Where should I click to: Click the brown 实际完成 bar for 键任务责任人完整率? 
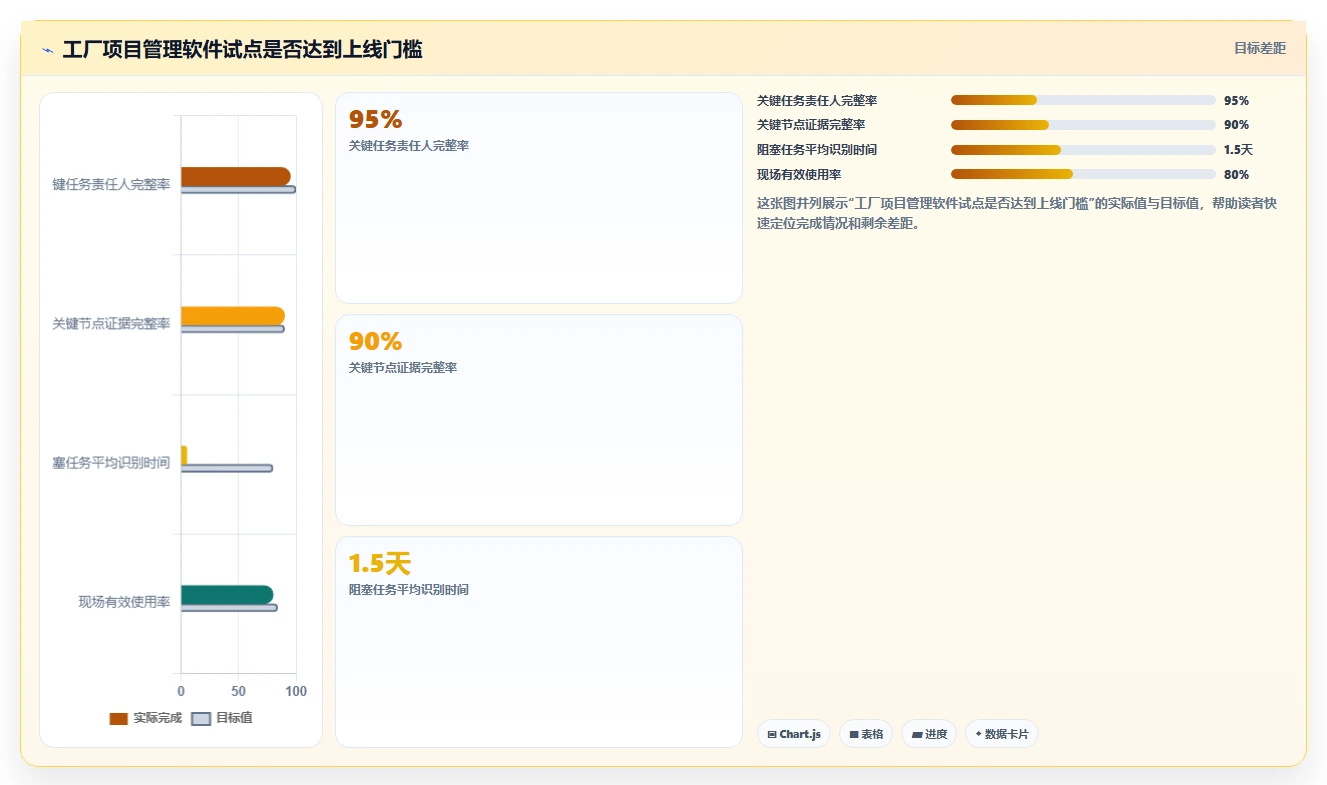pyautogui.click(x=236, y=176)
